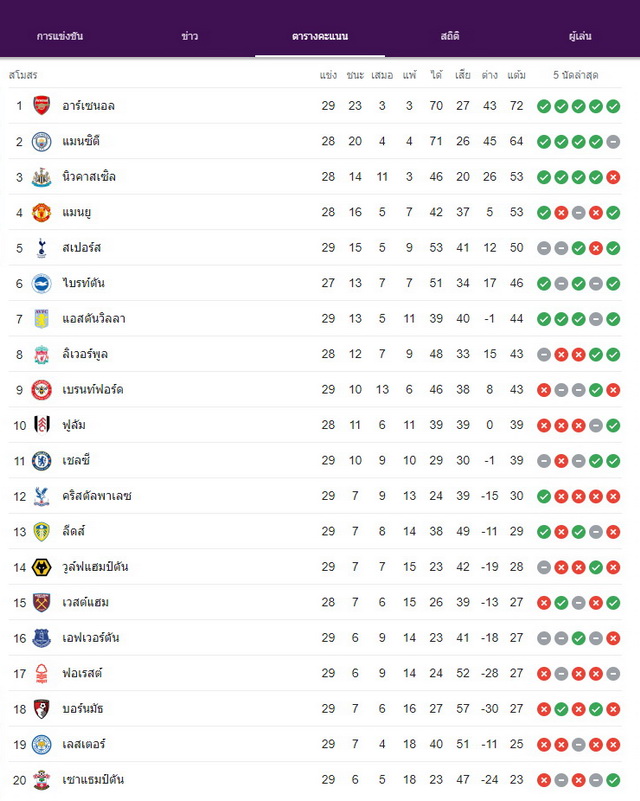Open the สถิติ statistics tab
The image size is (640, 801).
click(x=450, y=36)
